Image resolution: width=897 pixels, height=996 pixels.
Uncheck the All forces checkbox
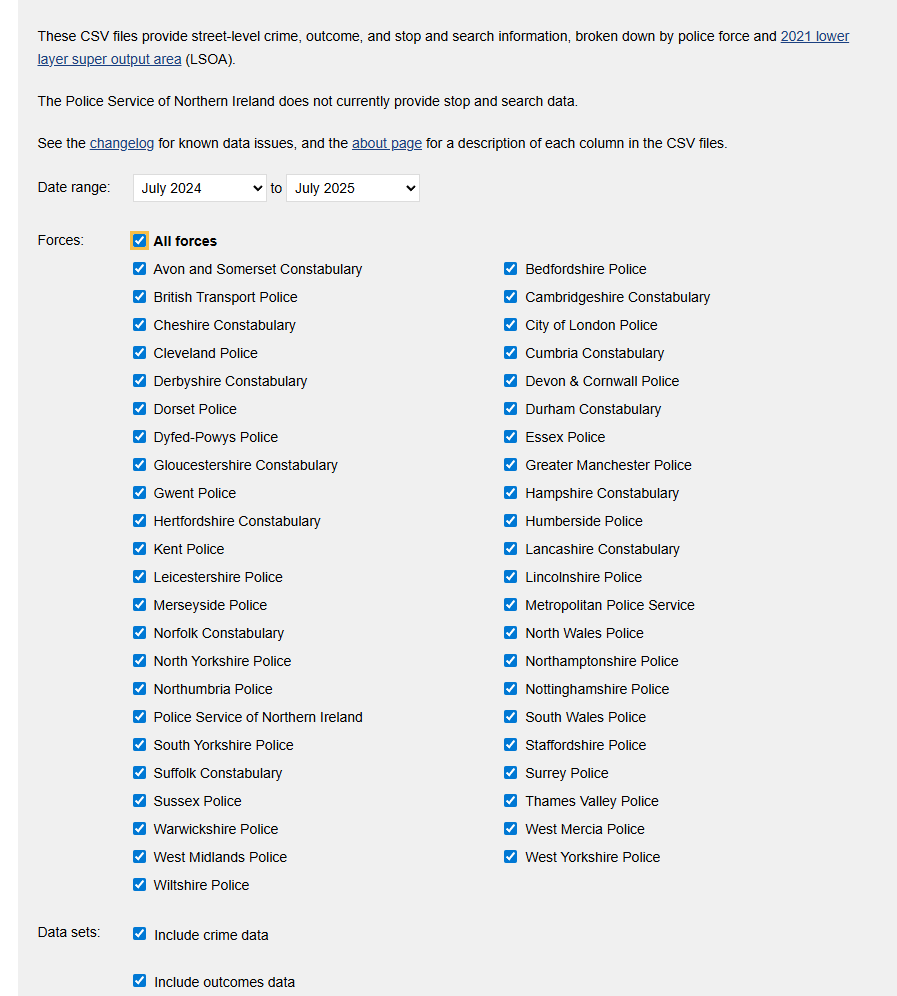point(139,241)
